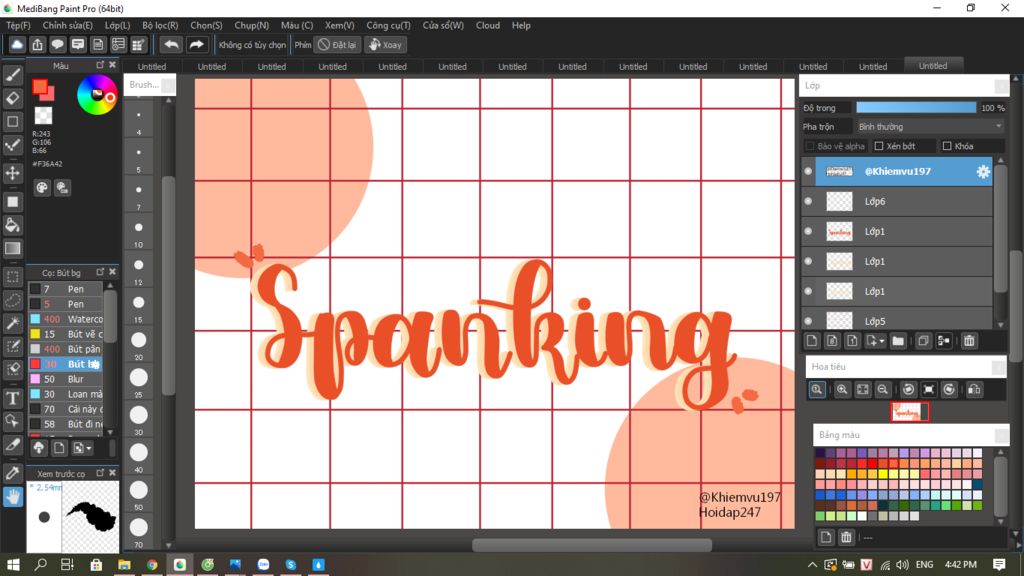
Task: Open the Tệp(F) menu
Action: [x=18, y=25]
